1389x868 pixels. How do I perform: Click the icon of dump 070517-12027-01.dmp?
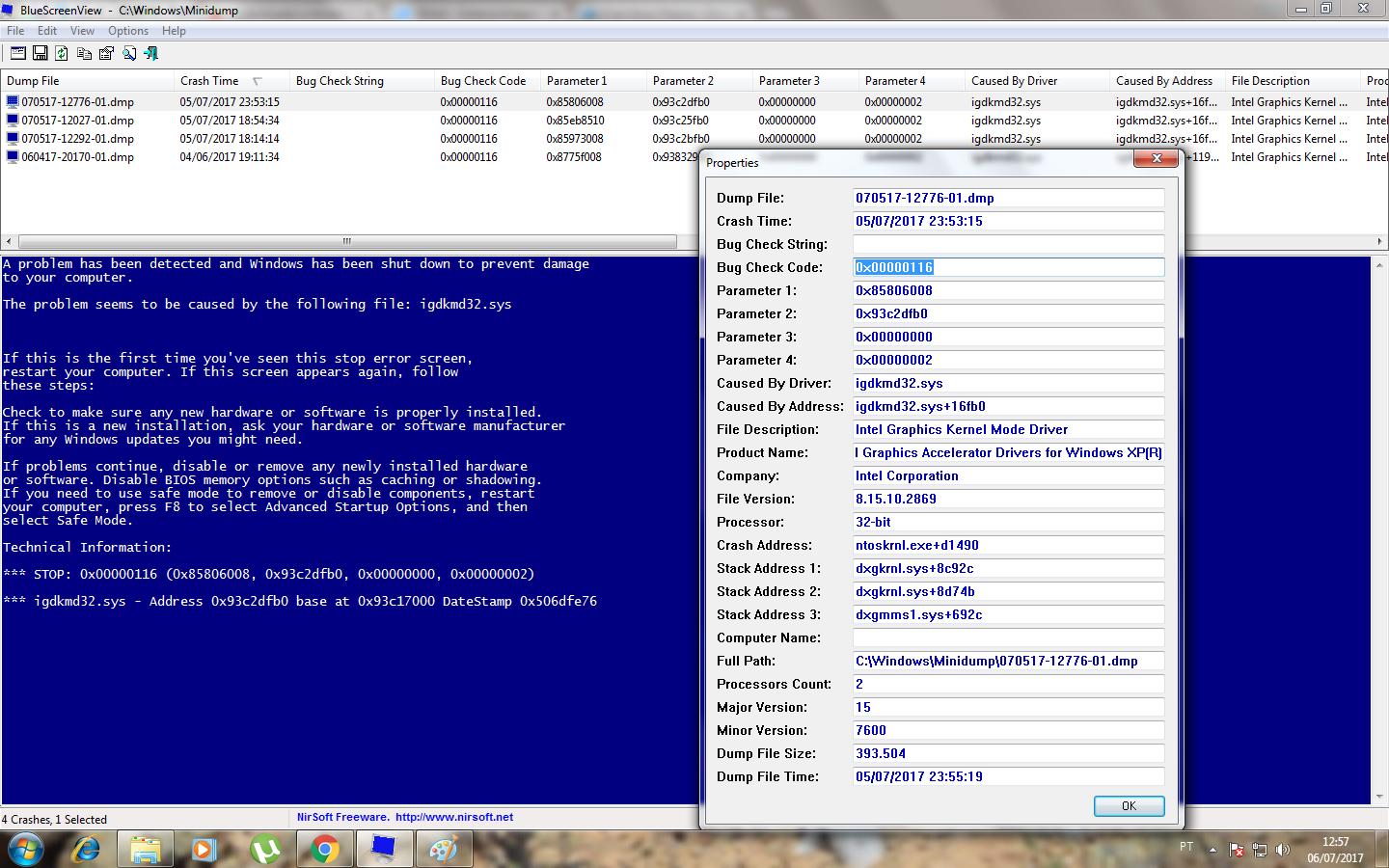(x=13, y=120)
